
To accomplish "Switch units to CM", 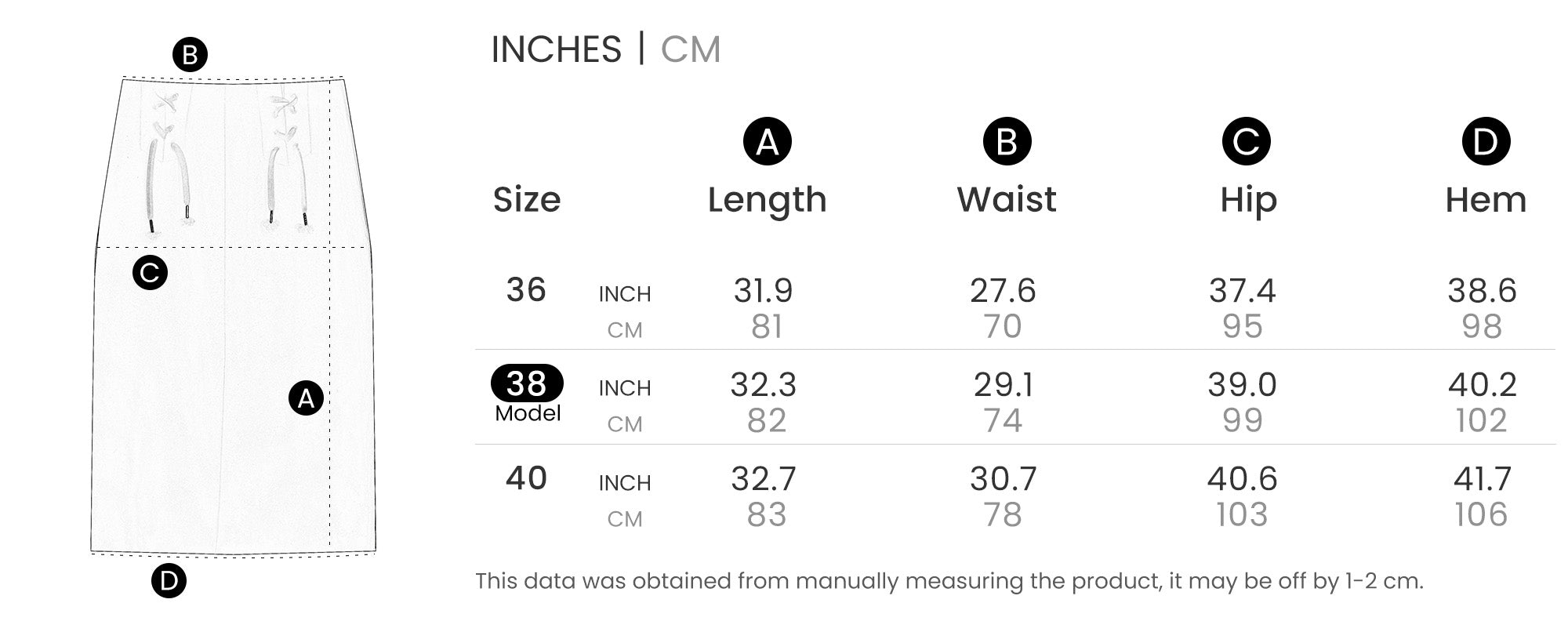I will click(x=690, y=49).
